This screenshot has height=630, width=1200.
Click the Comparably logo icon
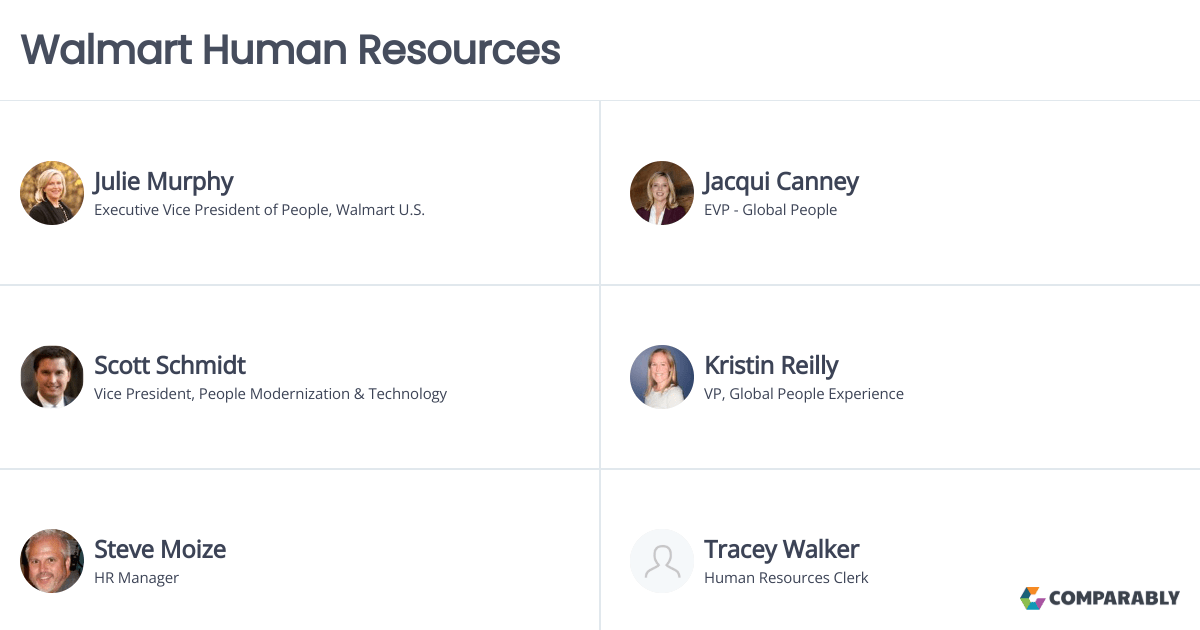pos(1032,598)
